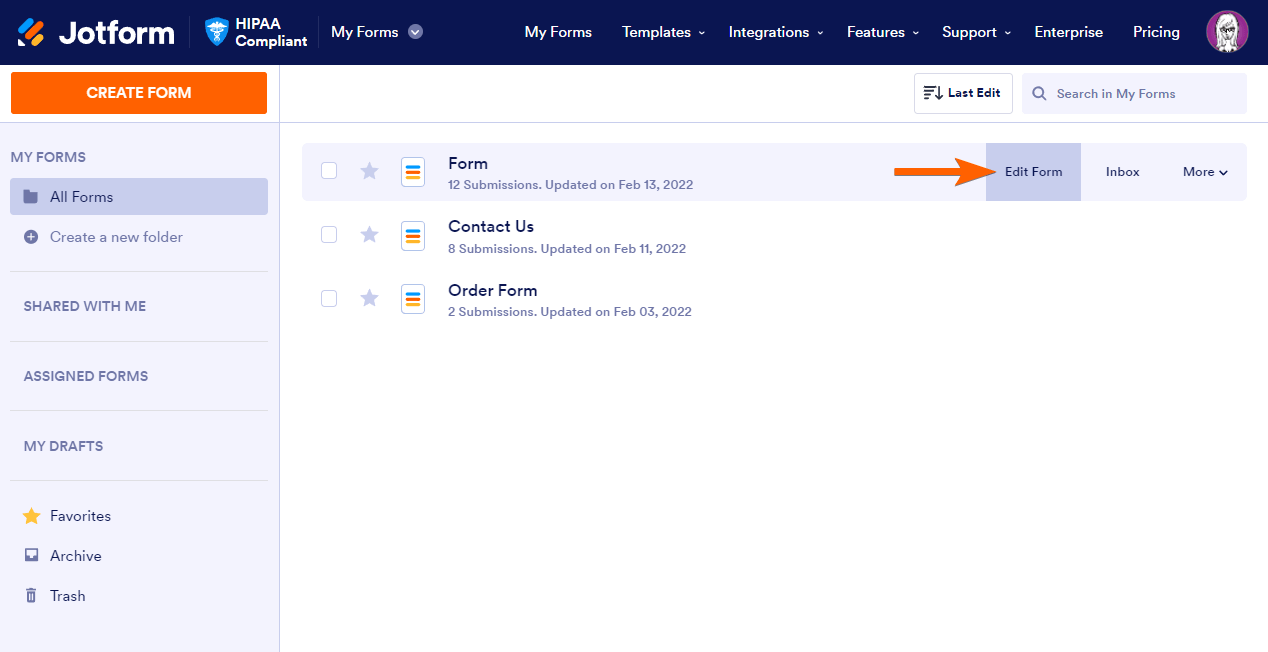The height and width of the screenshot is (652, 1268).
Task: Expand the Support menu
Action: [x=976, y=32]
